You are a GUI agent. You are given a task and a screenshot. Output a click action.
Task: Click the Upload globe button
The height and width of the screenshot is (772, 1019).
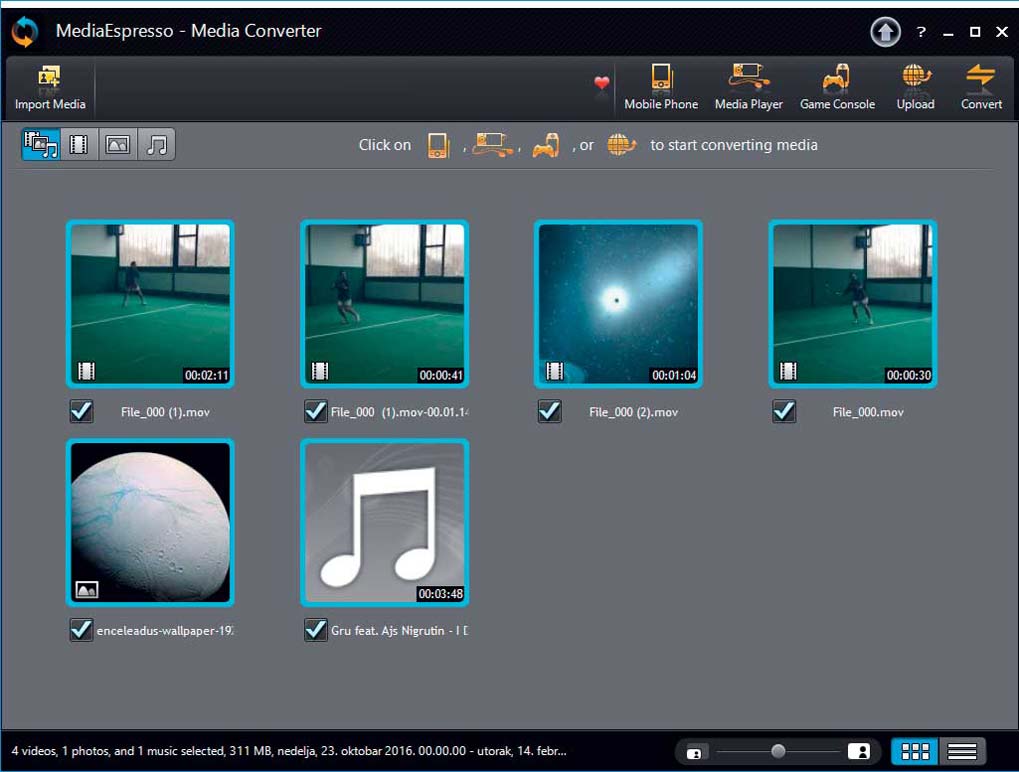point(915,88)
